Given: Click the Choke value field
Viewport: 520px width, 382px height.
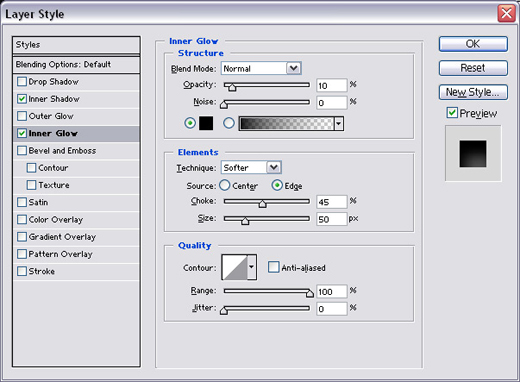Looking at the screenshot, I should [332, 202].
